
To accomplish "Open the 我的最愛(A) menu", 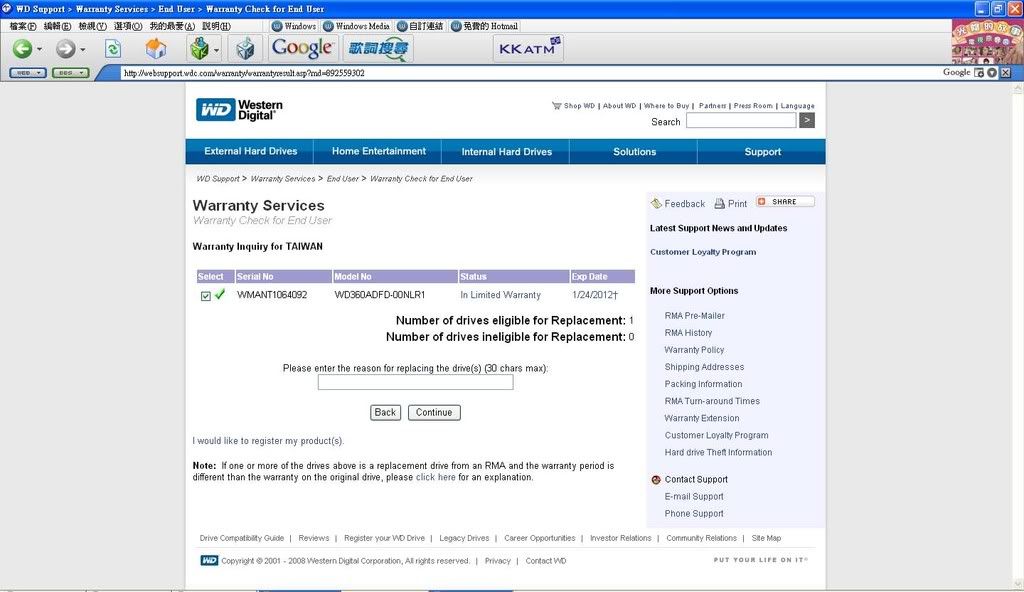I will 172,26.
